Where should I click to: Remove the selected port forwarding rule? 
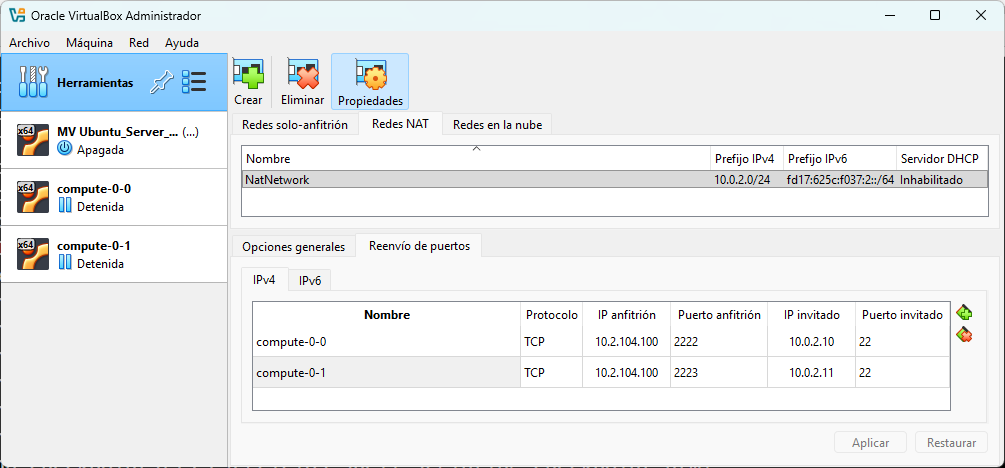(964, 334)
